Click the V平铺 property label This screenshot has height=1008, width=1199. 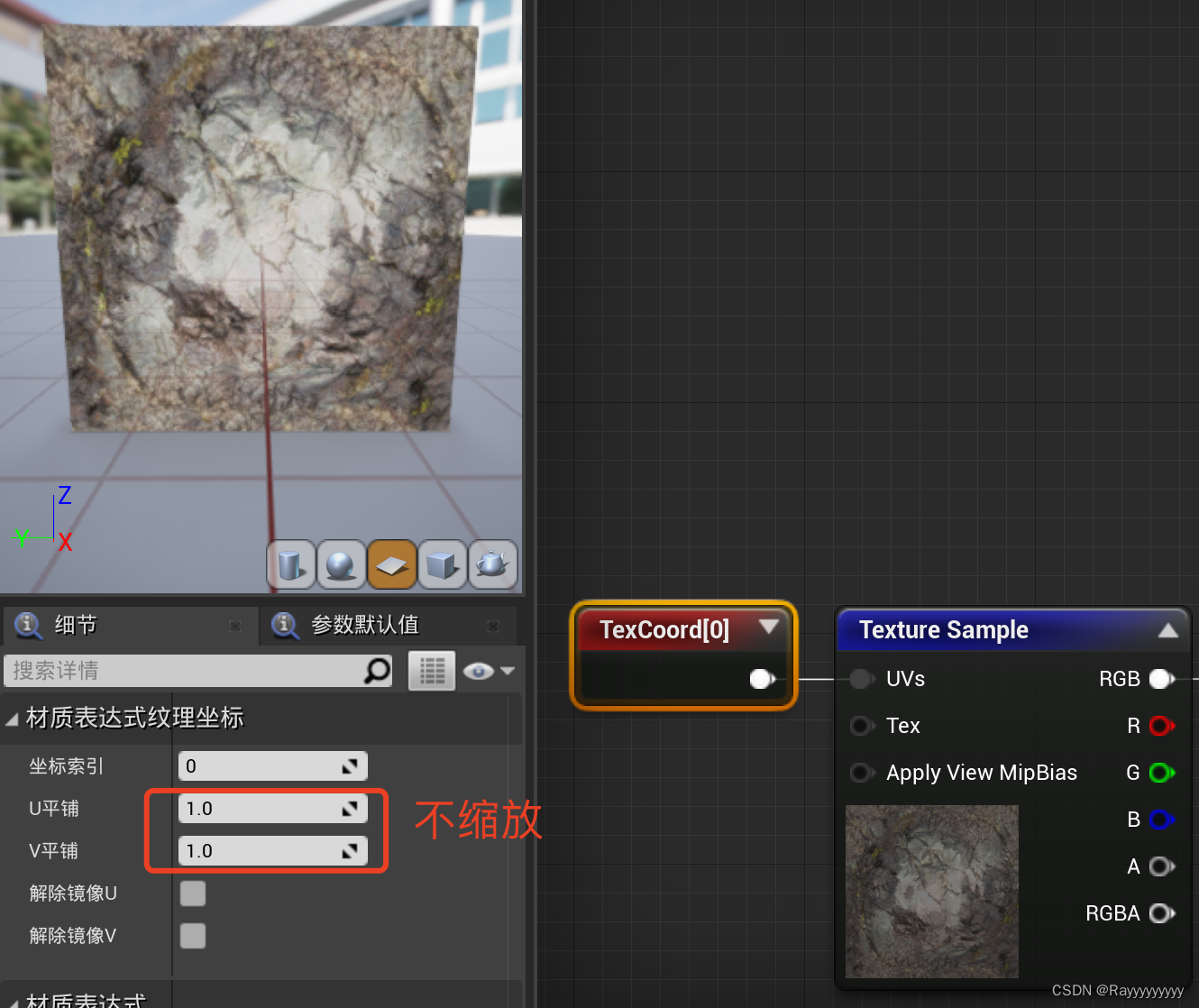tap(54, 850)
